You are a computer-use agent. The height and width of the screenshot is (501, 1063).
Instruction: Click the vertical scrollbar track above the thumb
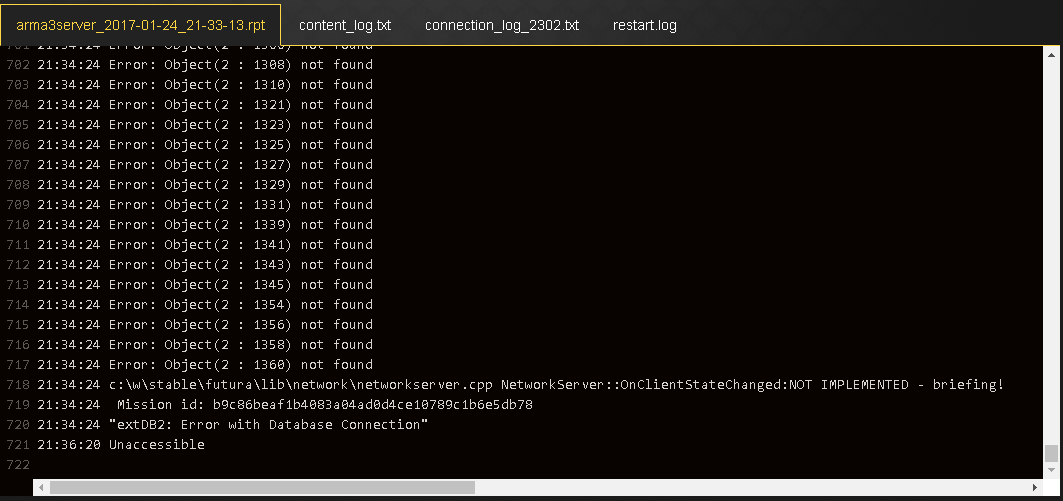tap(1051, 252)
